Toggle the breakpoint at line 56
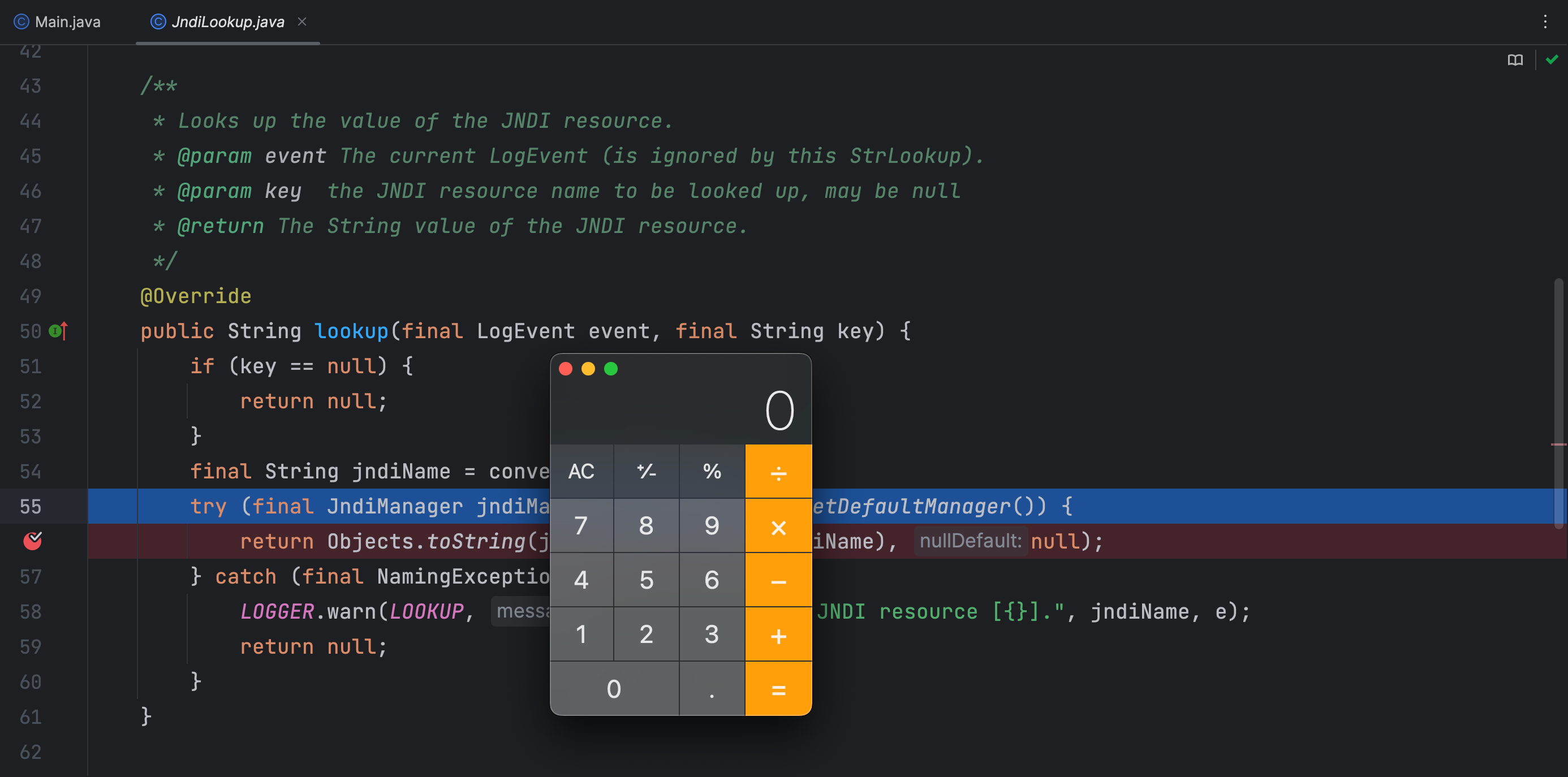The width and height of the screenshot is (1568, 777). (32, 540)
